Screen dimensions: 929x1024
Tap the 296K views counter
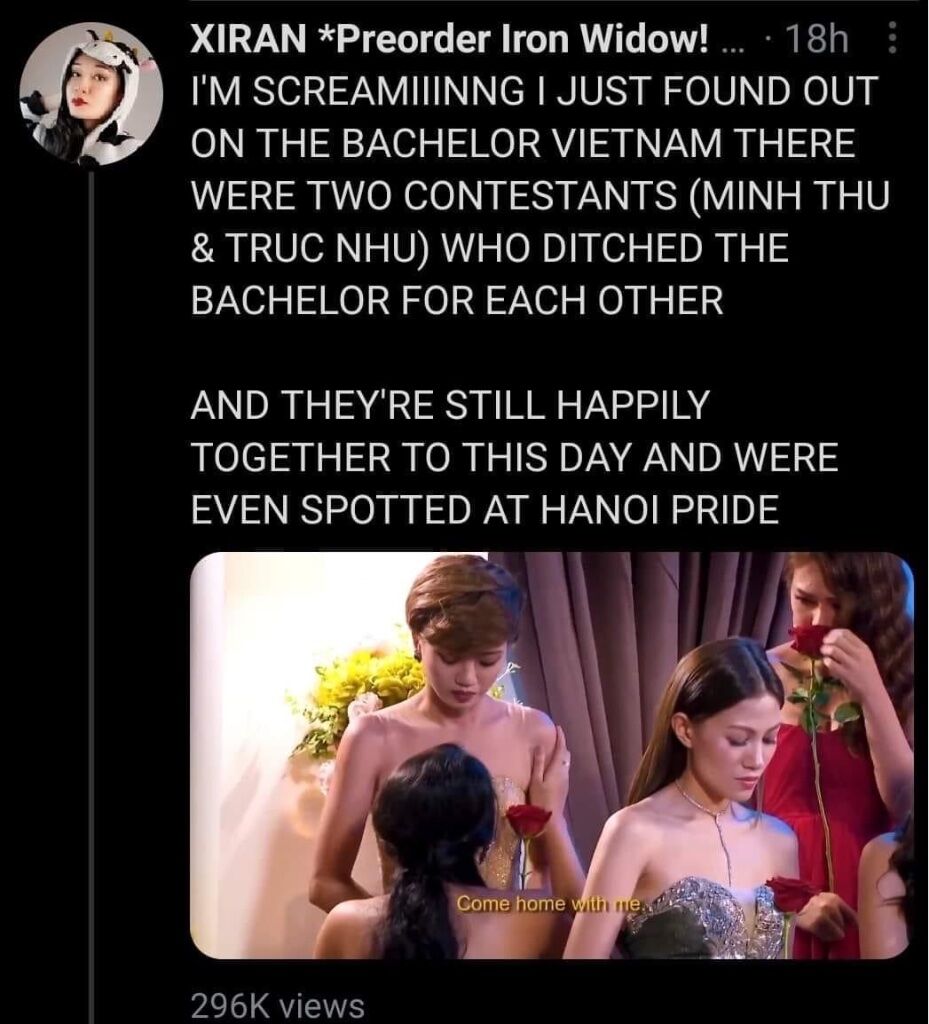pos(277,1006)
